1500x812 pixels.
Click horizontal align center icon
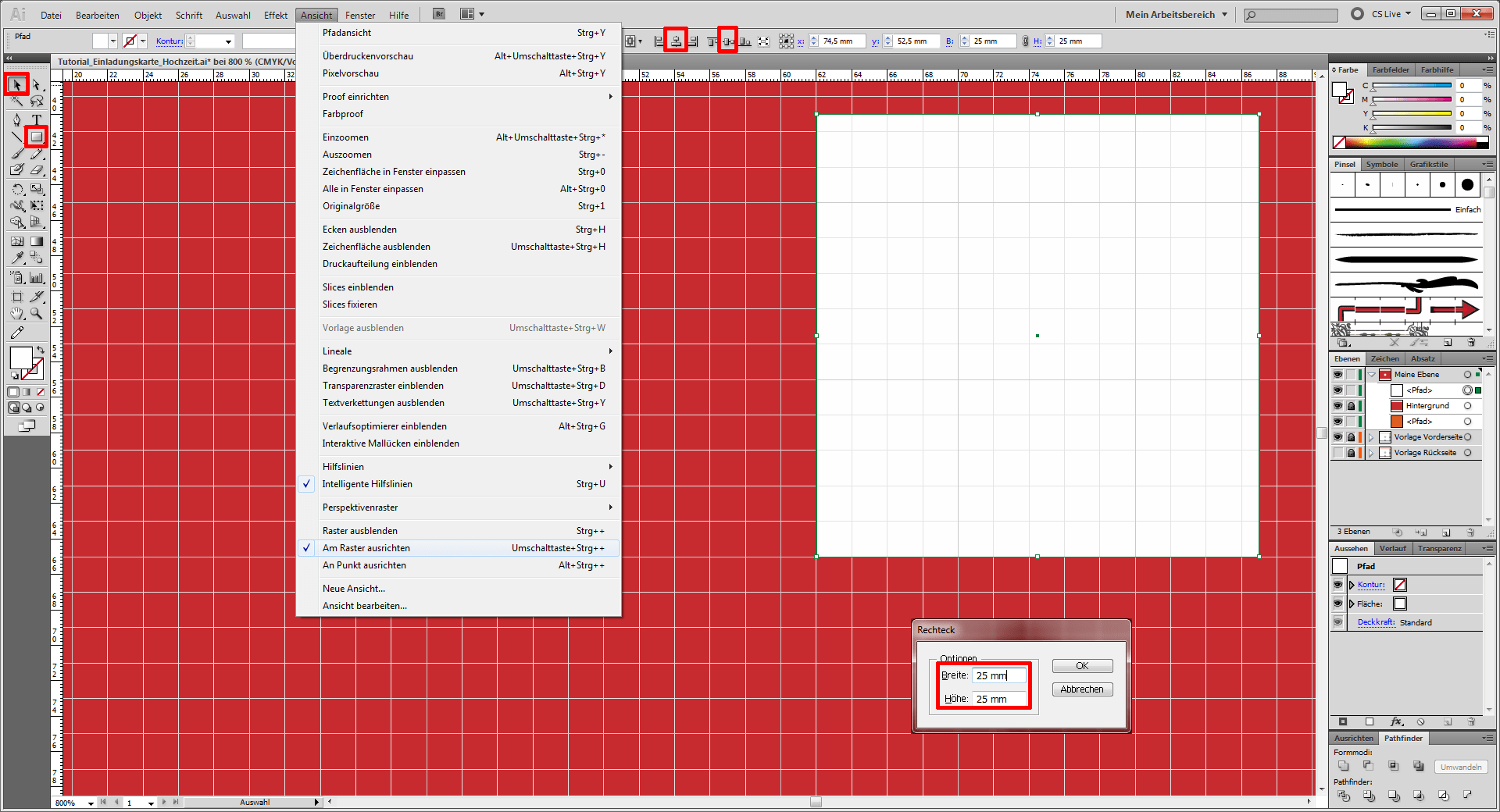[676, 41]
